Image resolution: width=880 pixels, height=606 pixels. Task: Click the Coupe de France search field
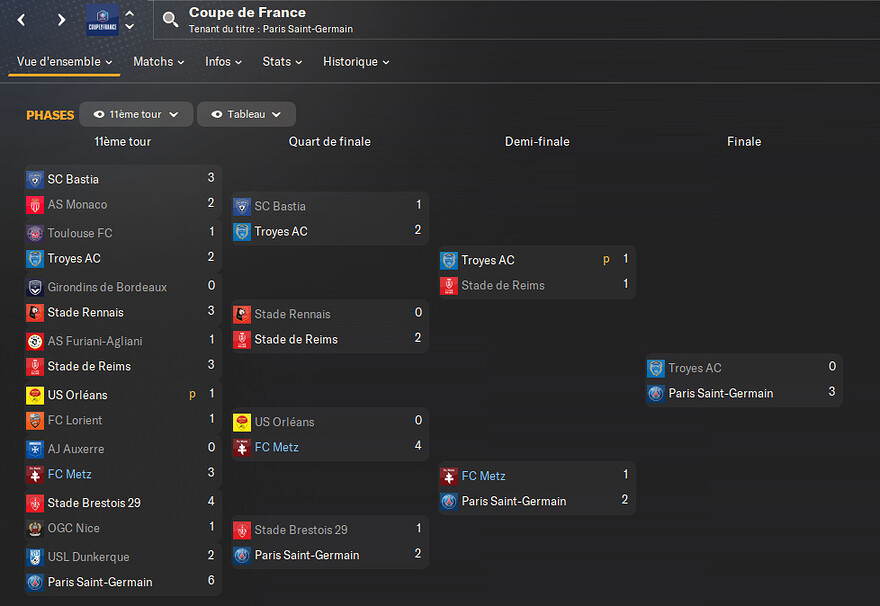coord(516,20)
